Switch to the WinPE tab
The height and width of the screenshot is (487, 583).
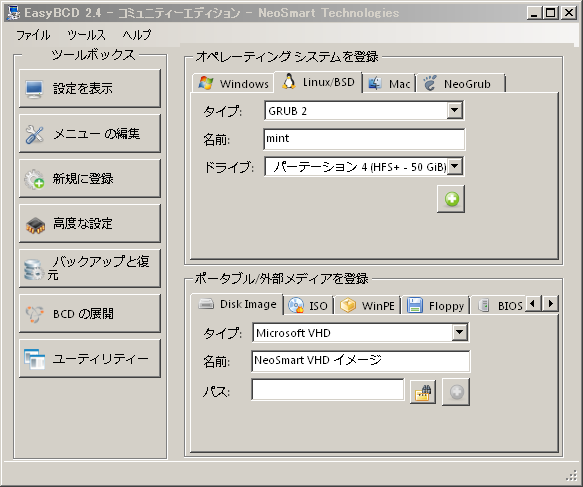click(x=367, y=306)
